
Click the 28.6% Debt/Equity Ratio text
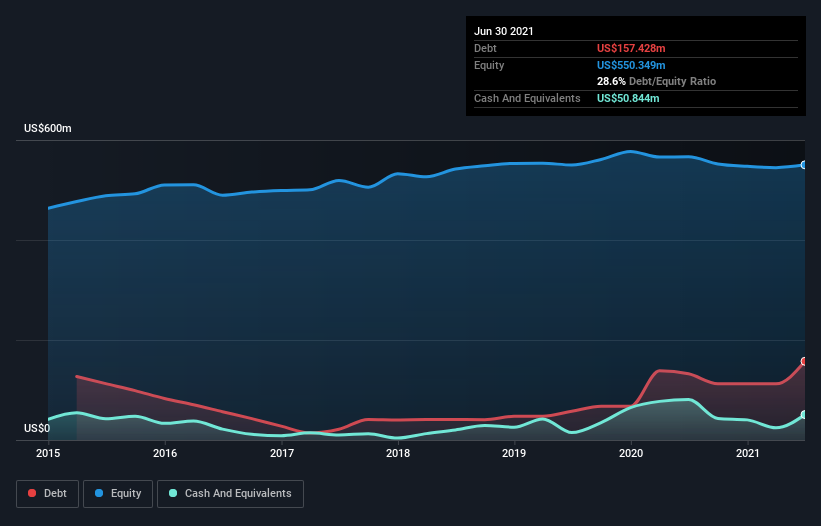pyautogui.click(x=657, y=82)
